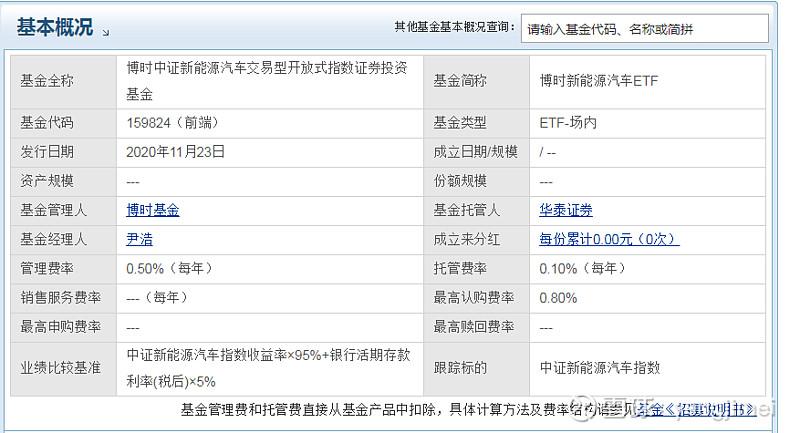The image size is (800, 433).
Task: Click the 基金全称 label cell
Action: pos(64,82)
